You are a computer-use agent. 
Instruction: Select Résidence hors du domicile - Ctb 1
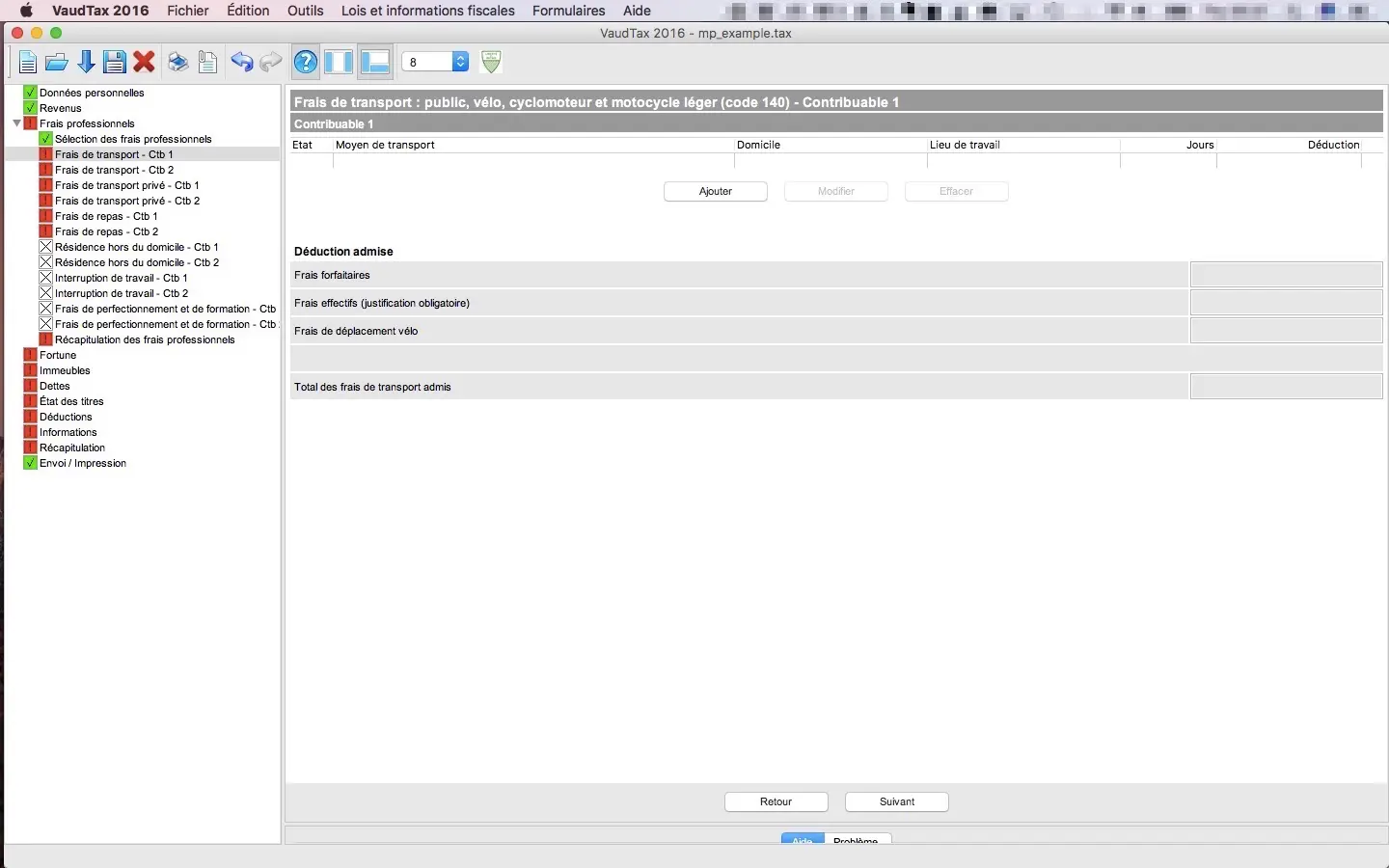137,247
